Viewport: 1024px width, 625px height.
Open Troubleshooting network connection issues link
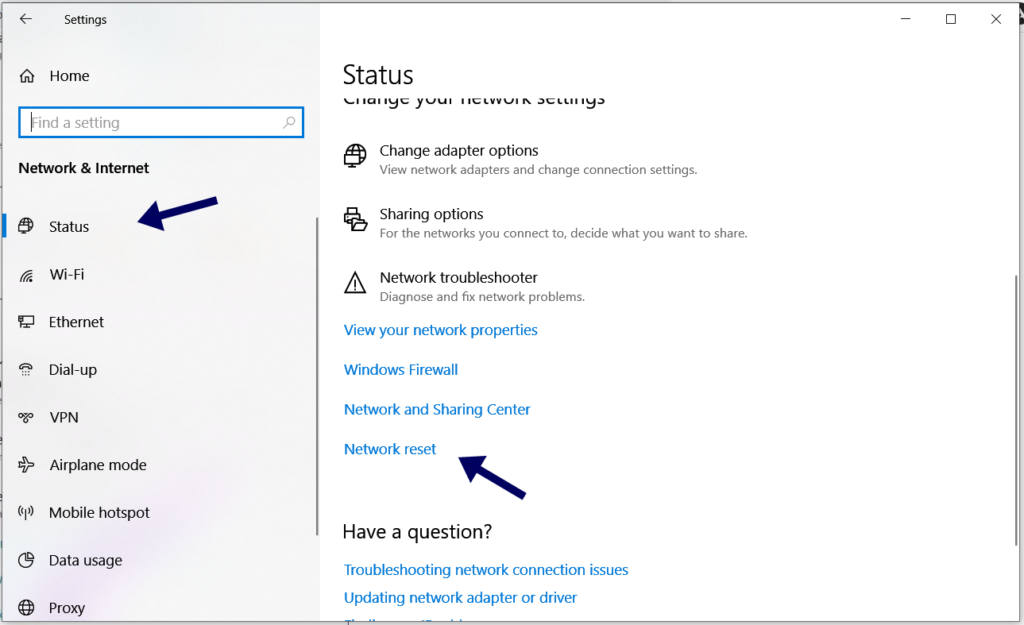click(486, 570)
